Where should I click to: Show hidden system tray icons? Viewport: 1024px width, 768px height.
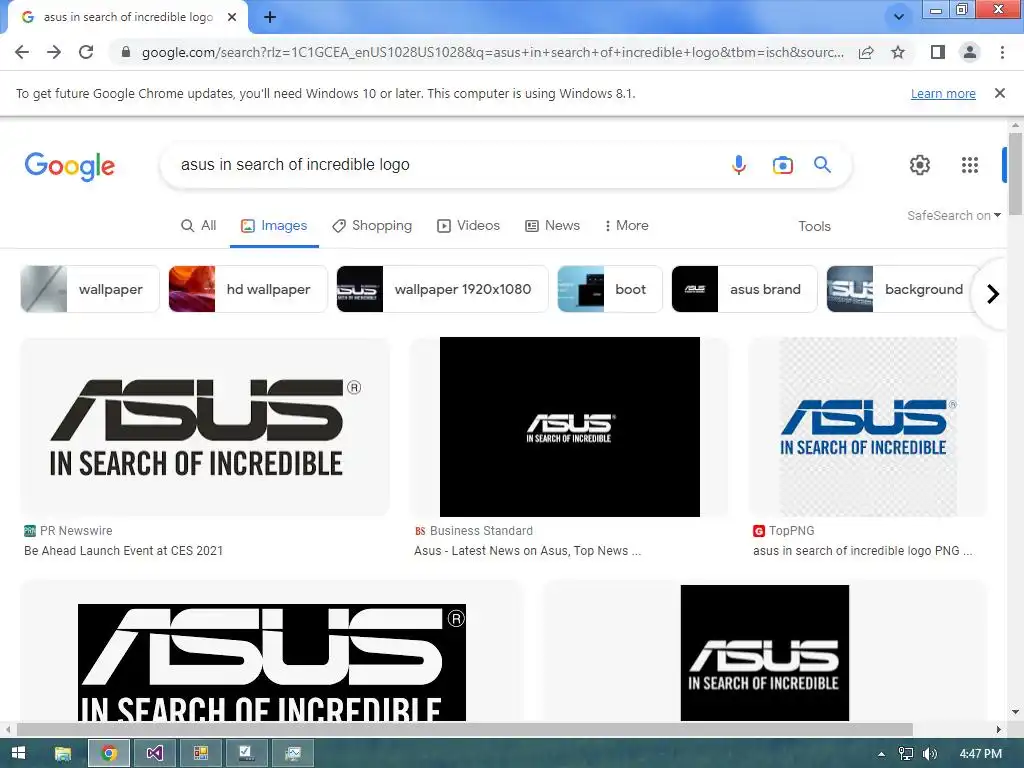point(882,754)
